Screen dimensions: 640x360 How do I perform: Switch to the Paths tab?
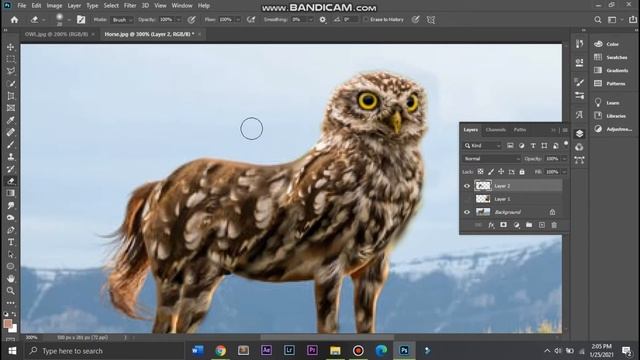[520, 130]
